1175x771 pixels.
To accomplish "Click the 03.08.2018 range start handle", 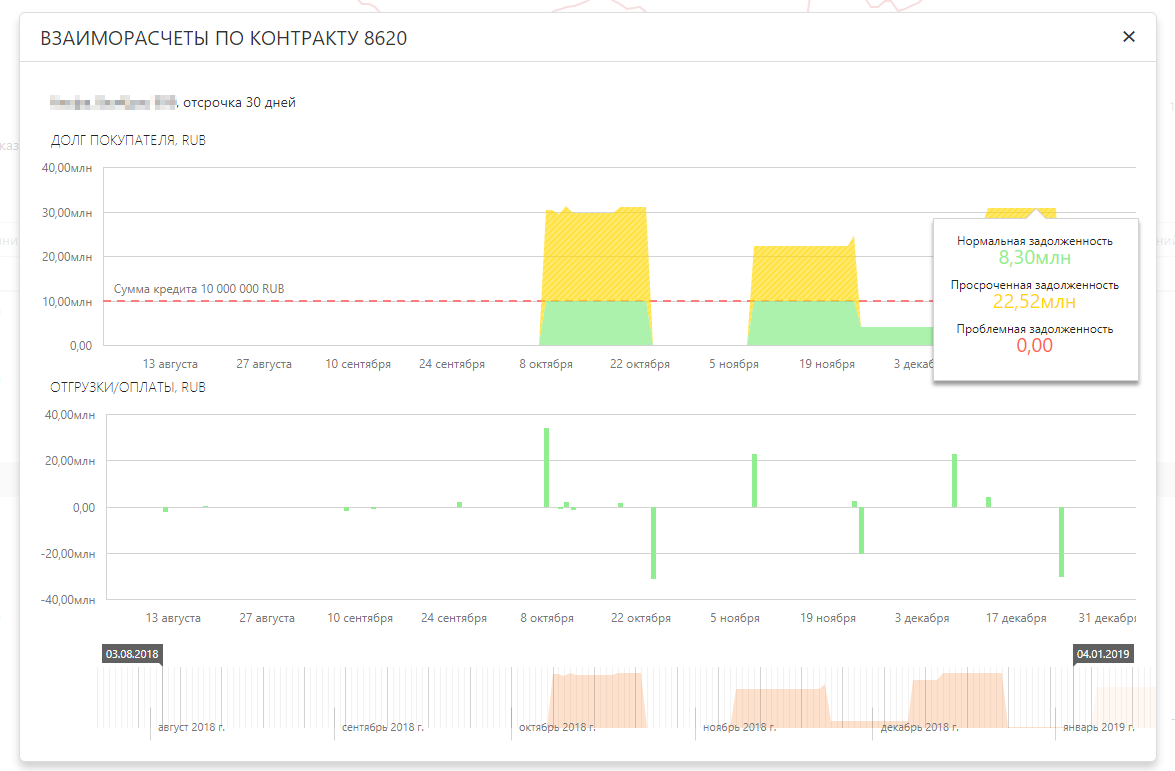I will click(x=132, y=654).
